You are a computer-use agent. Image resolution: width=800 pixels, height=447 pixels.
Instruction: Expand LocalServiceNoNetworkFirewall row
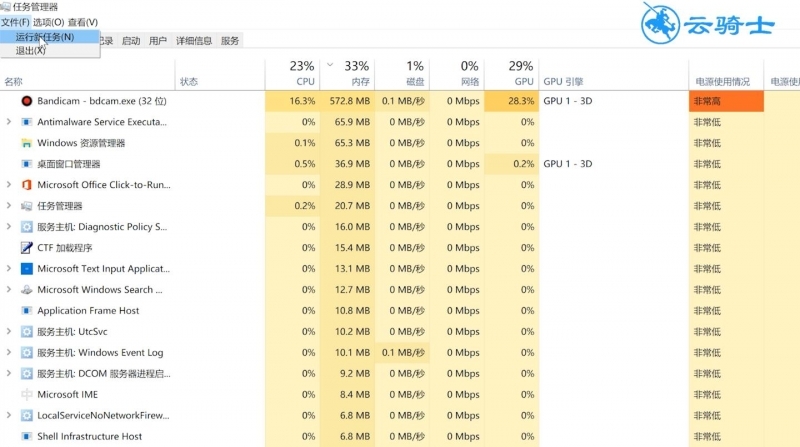coord(9,415)
